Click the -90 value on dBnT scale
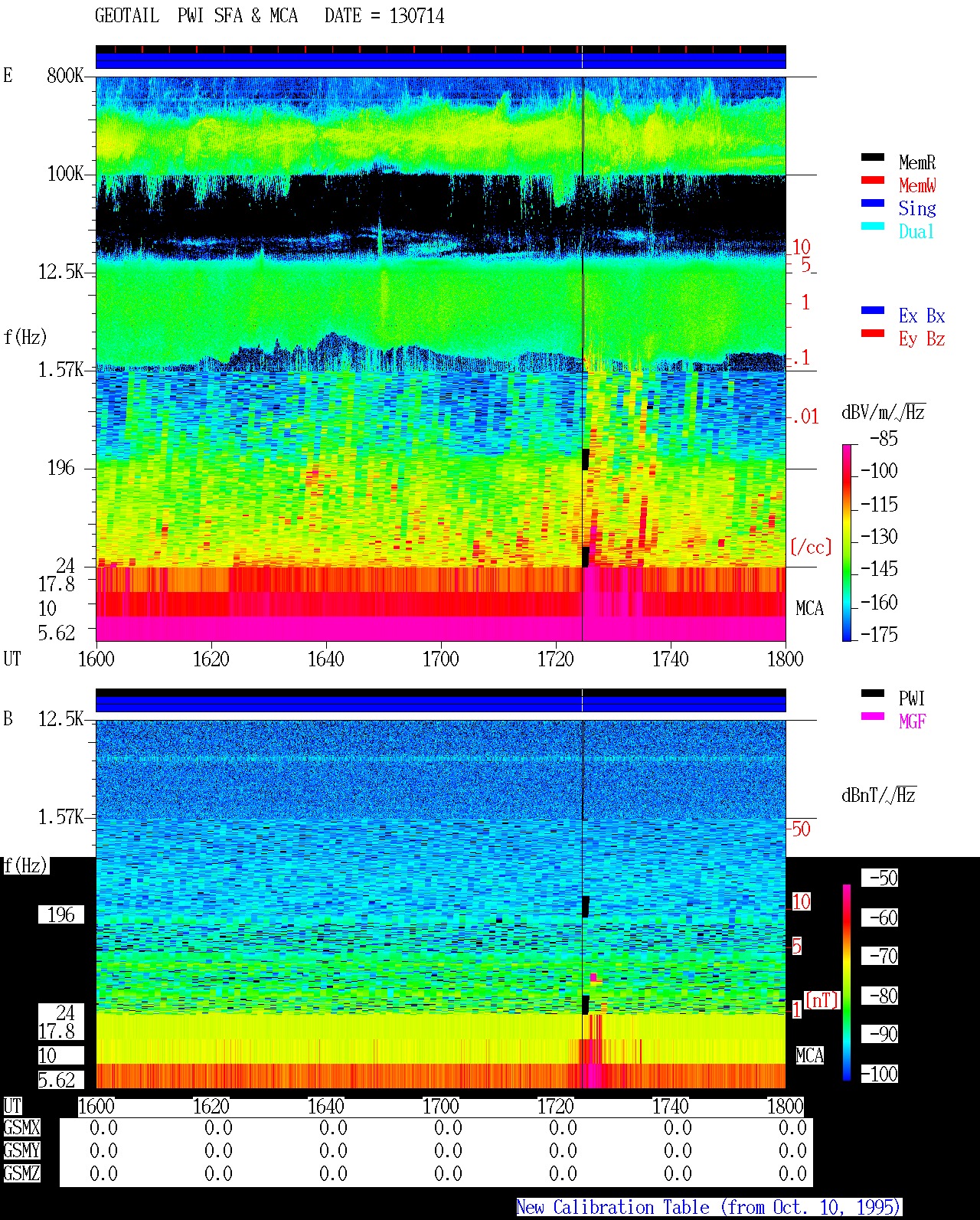Image resolution: width=980 pixels, height=1220 pixels. 880,1034
